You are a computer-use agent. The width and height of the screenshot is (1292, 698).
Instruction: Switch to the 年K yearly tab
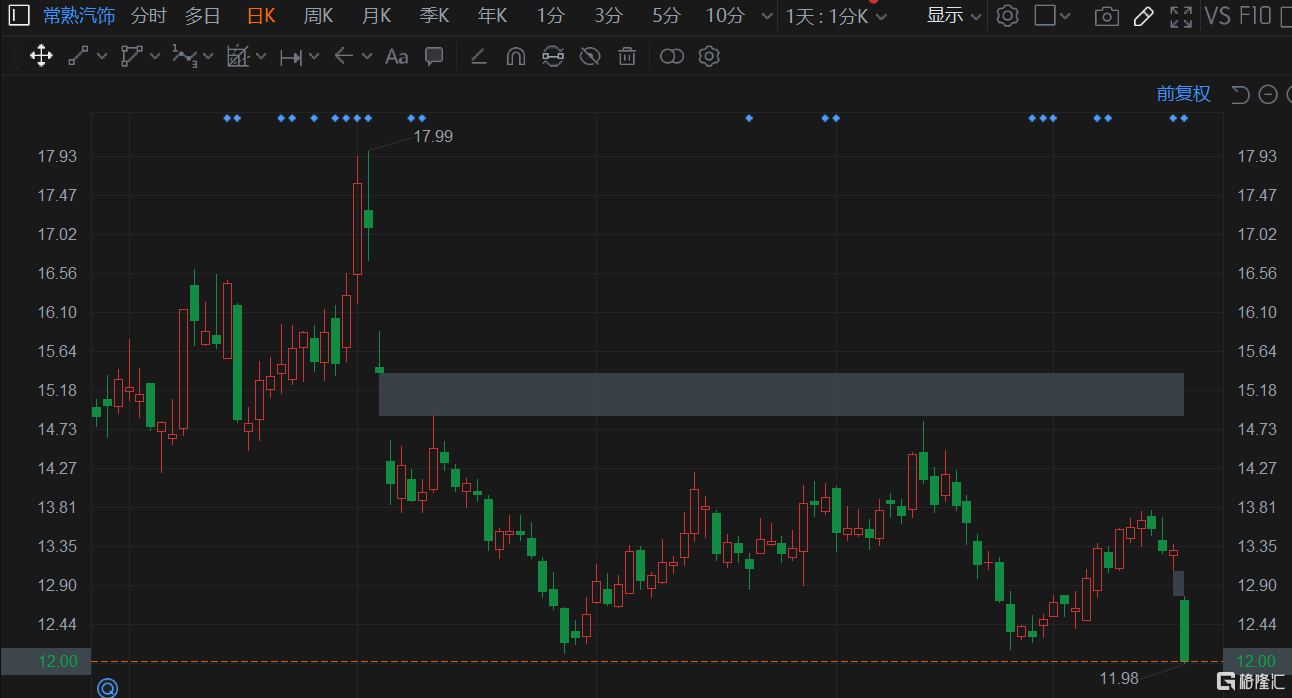(493, 15)
